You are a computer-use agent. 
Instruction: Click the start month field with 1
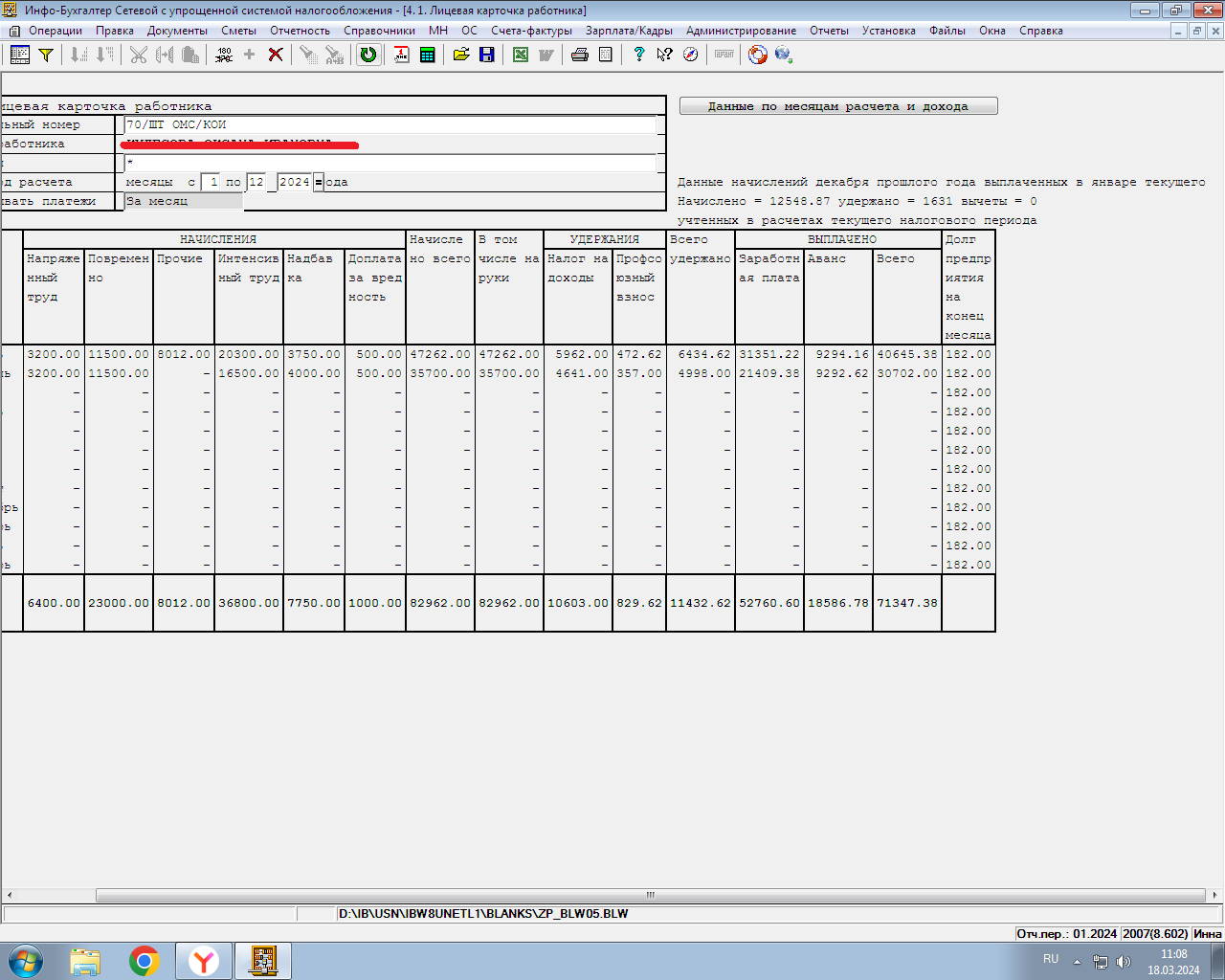tap(212, 182)
